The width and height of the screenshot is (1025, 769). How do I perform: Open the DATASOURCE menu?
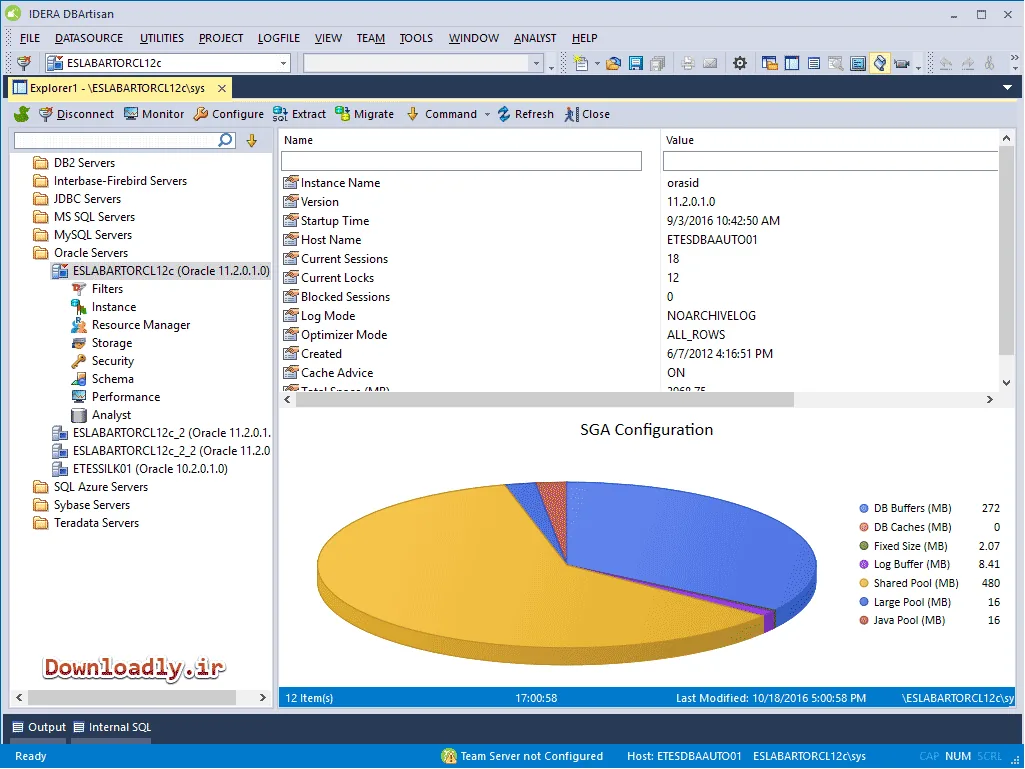point(89,38)
